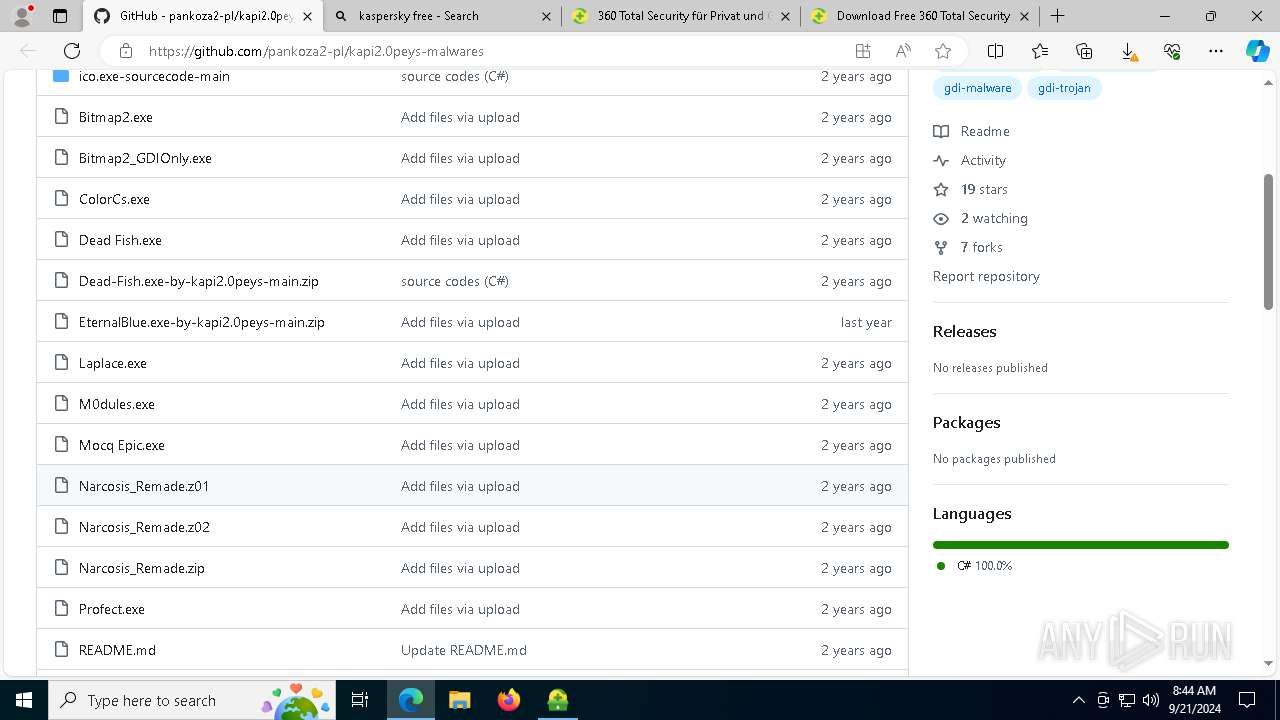Open the Favorites list icon

tap(1040, 51)
